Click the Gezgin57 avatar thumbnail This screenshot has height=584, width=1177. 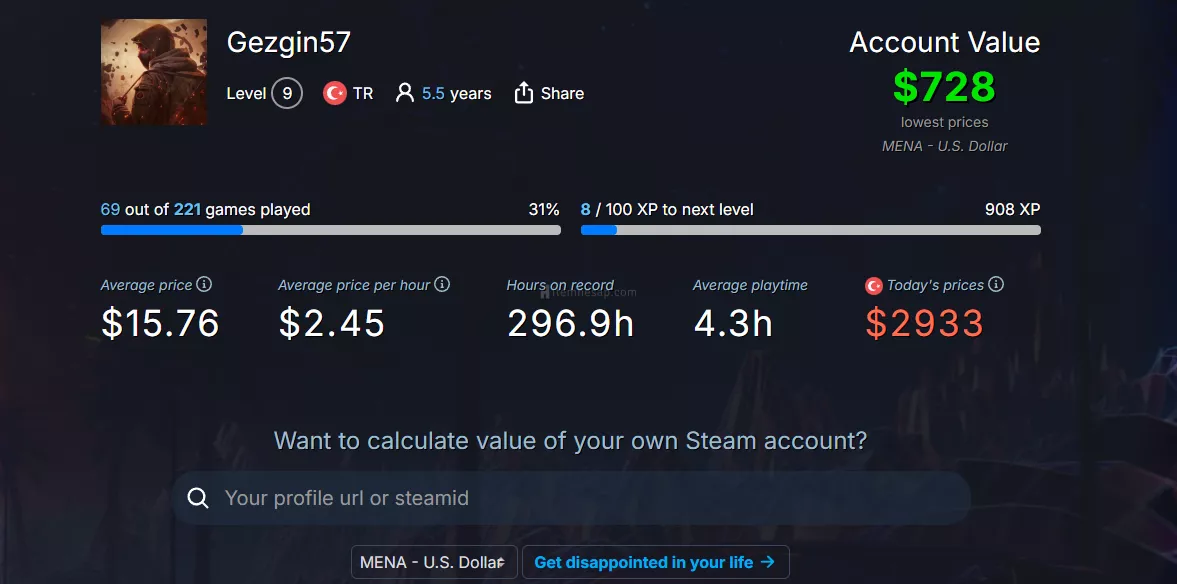pyautogui.click(x=154, y=72)
